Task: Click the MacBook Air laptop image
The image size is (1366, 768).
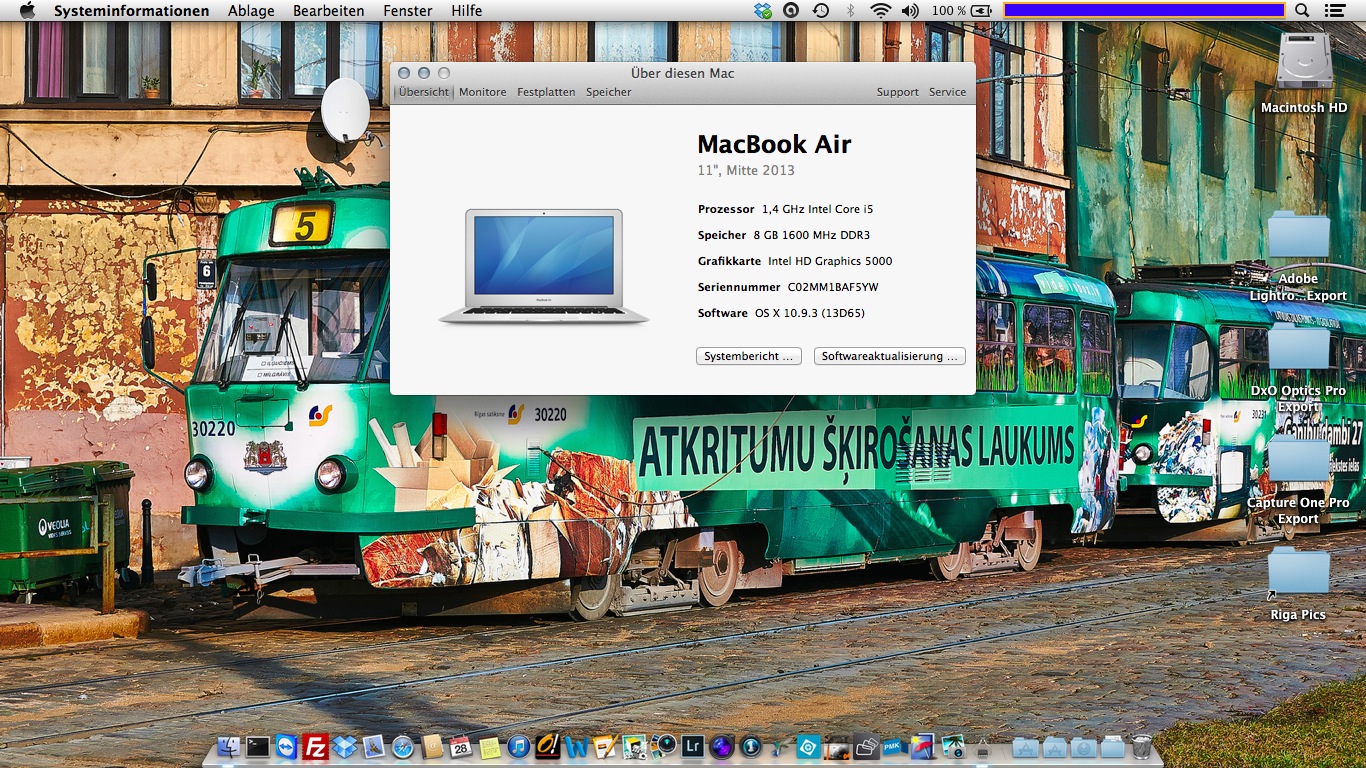Action: pos(544,266)
